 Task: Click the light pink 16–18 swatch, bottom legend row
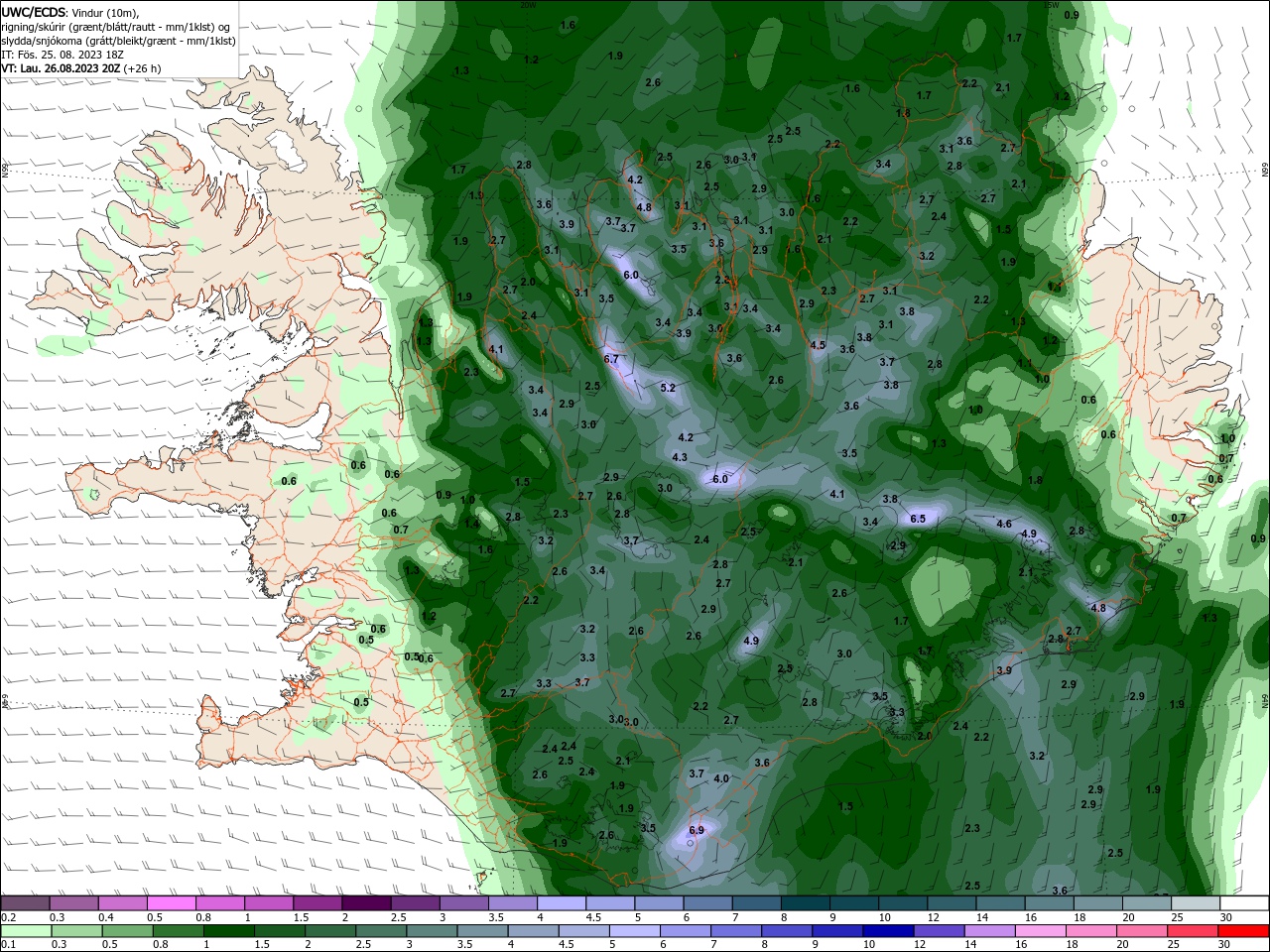coord(1040,931)
